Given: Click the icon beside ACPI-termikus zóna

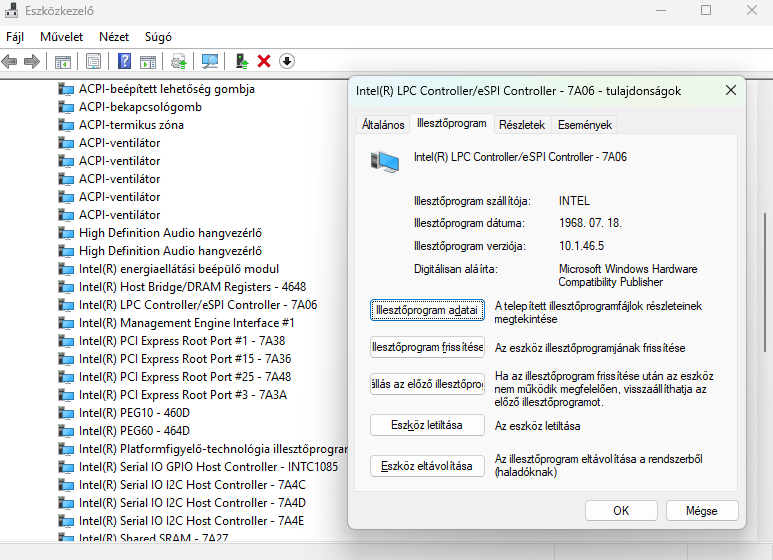Looking at the screenshot, I should [x=66, y=125].
